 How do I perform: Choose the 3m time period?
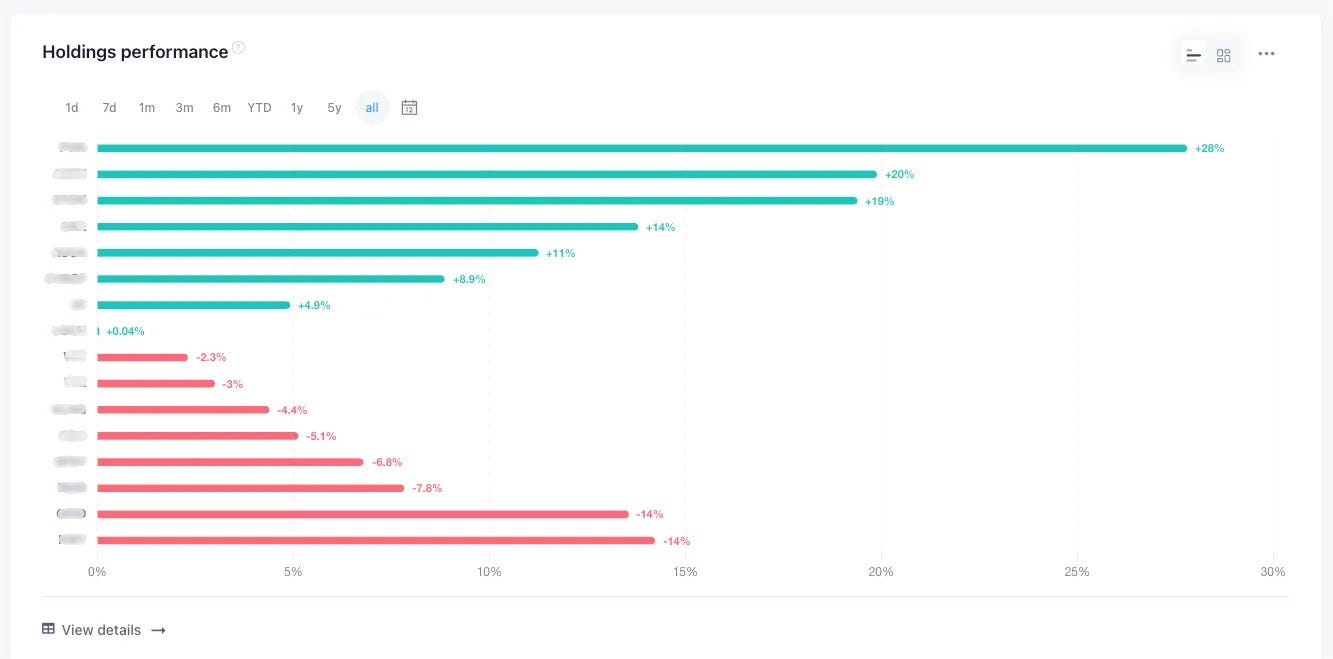coord(184,108)
